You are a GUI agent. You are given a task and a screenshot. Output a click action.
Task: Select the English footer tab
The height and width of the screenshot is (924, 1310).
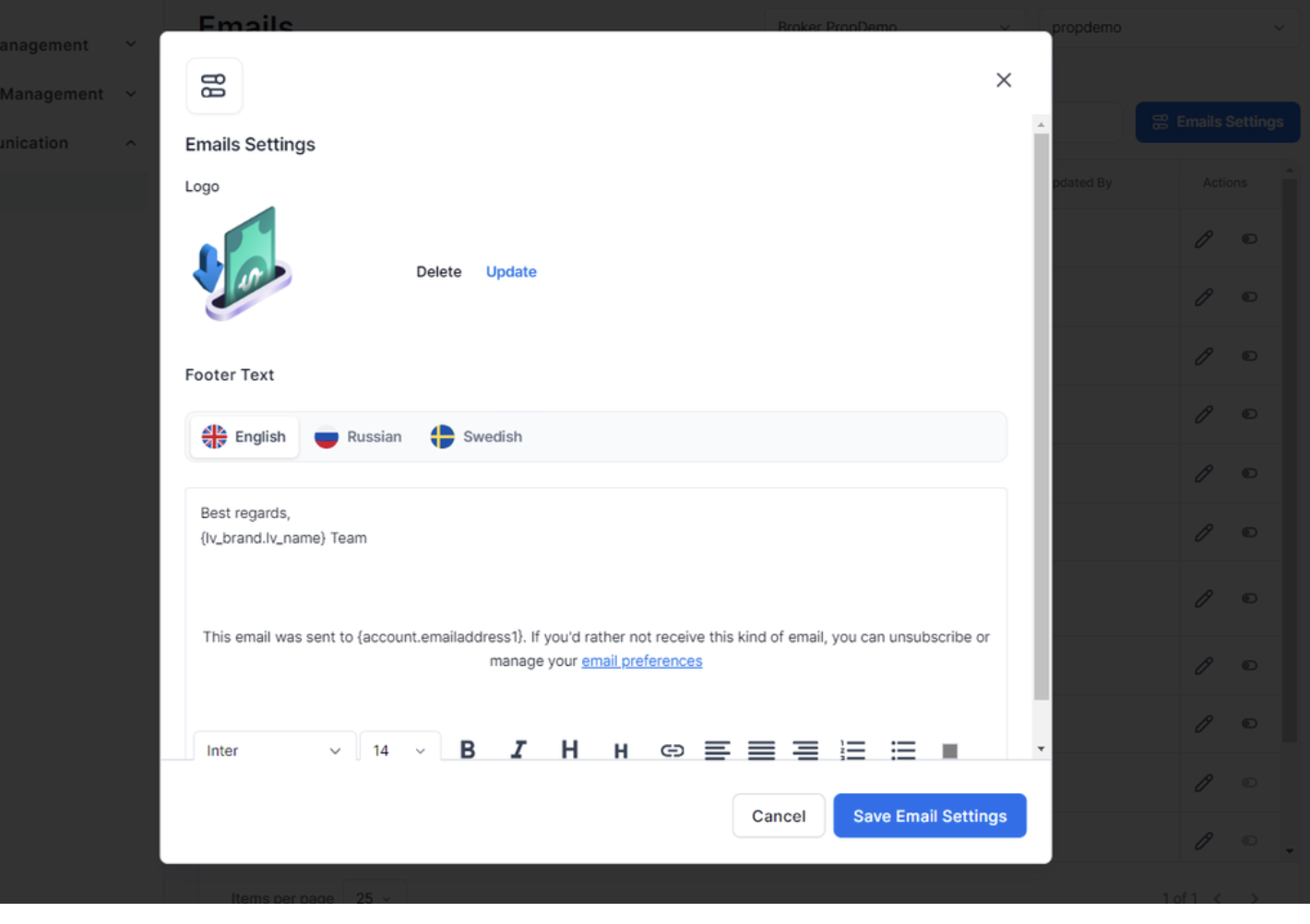point(244,437)
